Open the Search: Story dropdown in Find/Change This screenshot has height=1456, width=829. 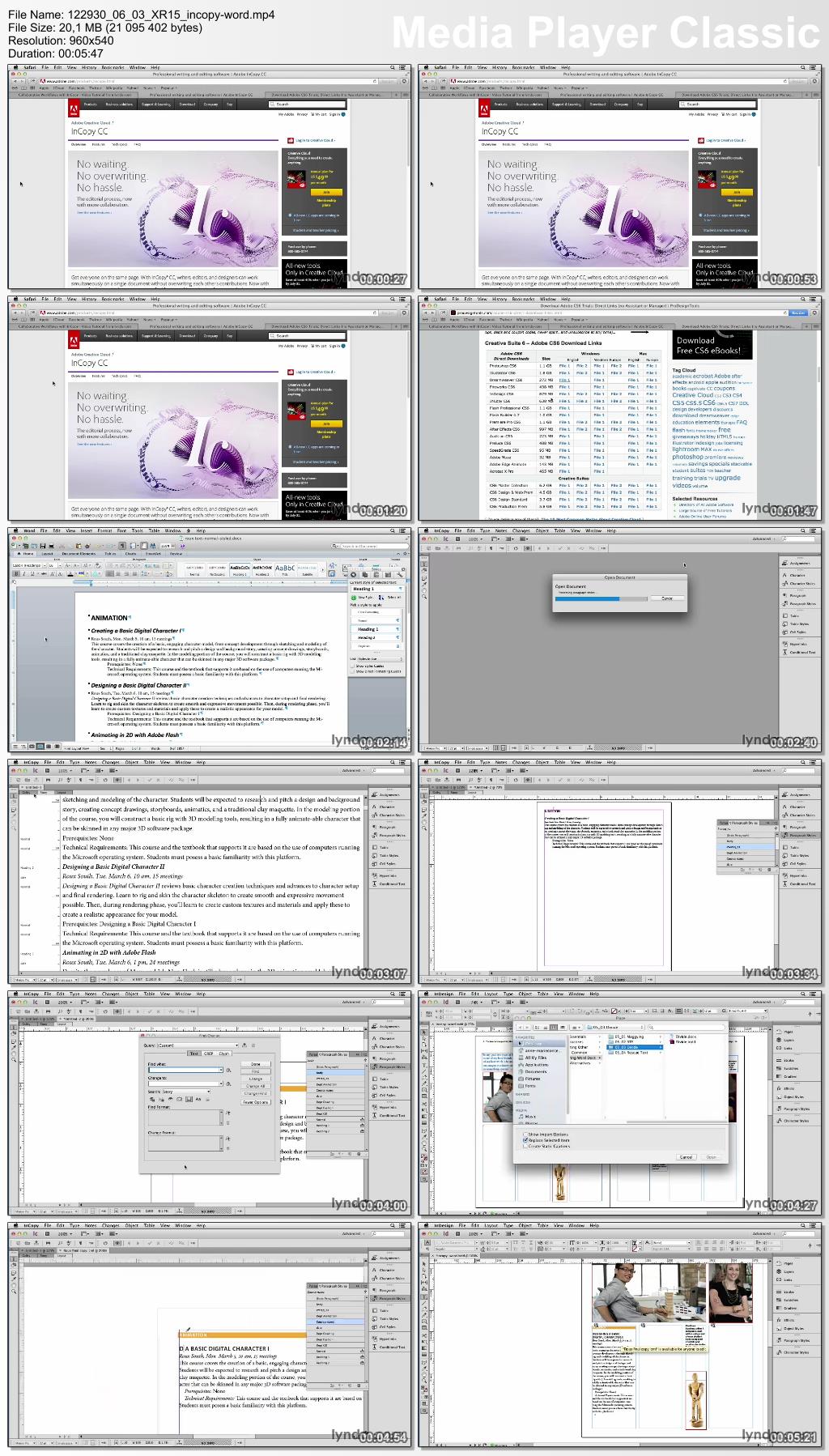186,1092
